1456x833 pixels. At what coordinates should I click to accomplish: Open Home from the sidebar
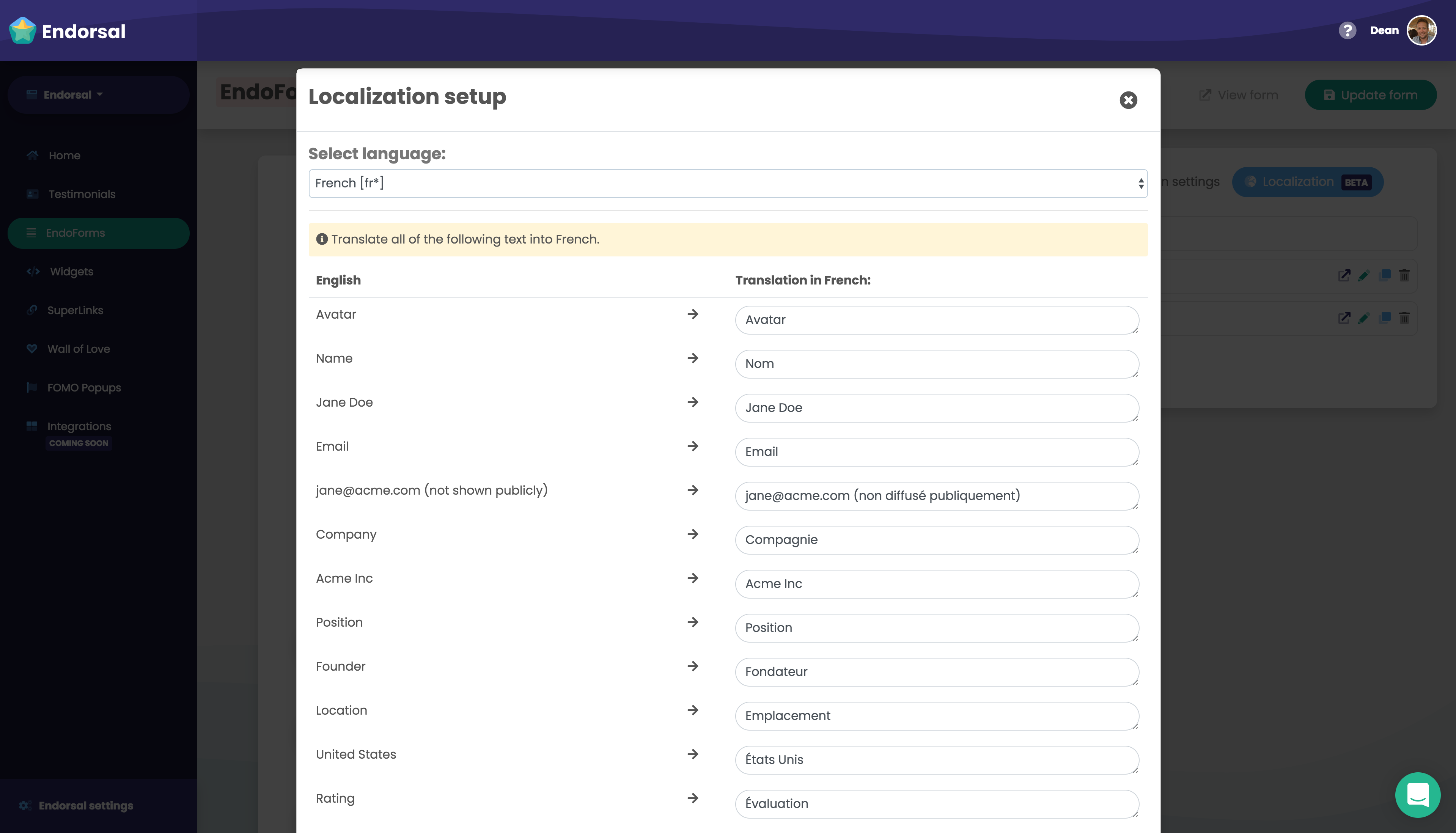pyautogui.click(x=64, y=155)
